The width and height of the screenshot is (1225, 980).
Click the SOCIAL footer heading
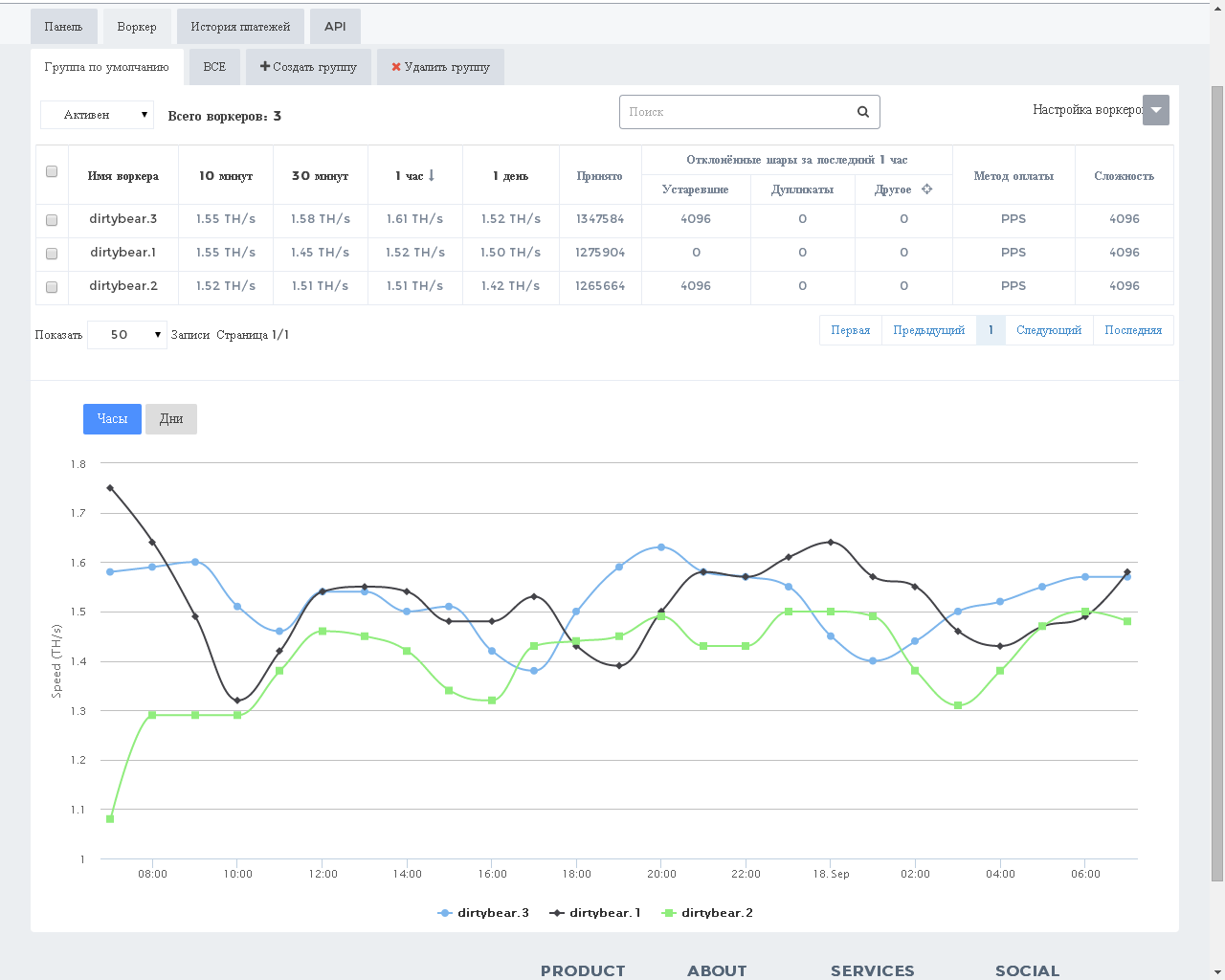[x=1027, y=970]
